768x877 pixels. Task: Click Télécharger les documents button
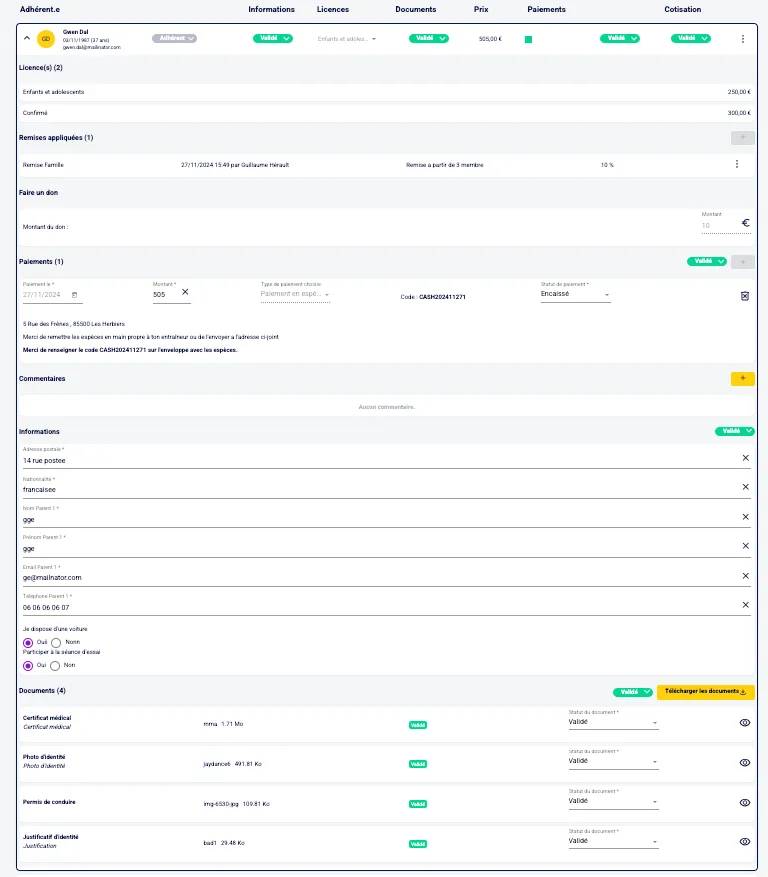tap(705, 691)
